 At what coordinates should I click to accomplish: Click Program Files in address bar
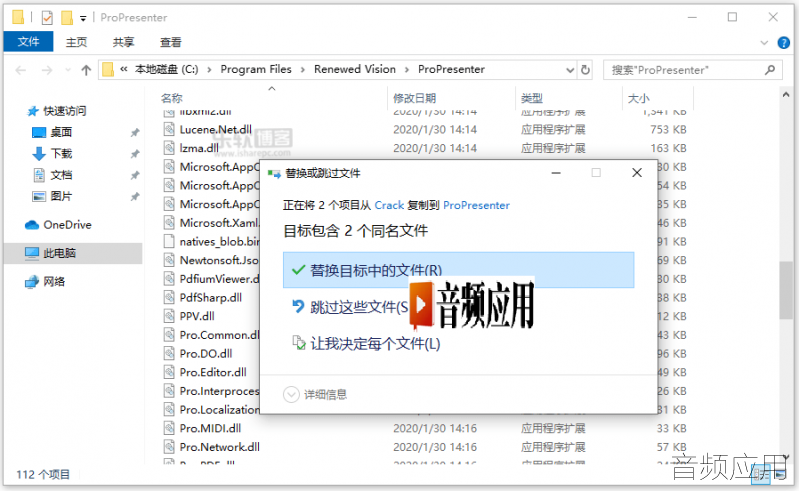256,69
